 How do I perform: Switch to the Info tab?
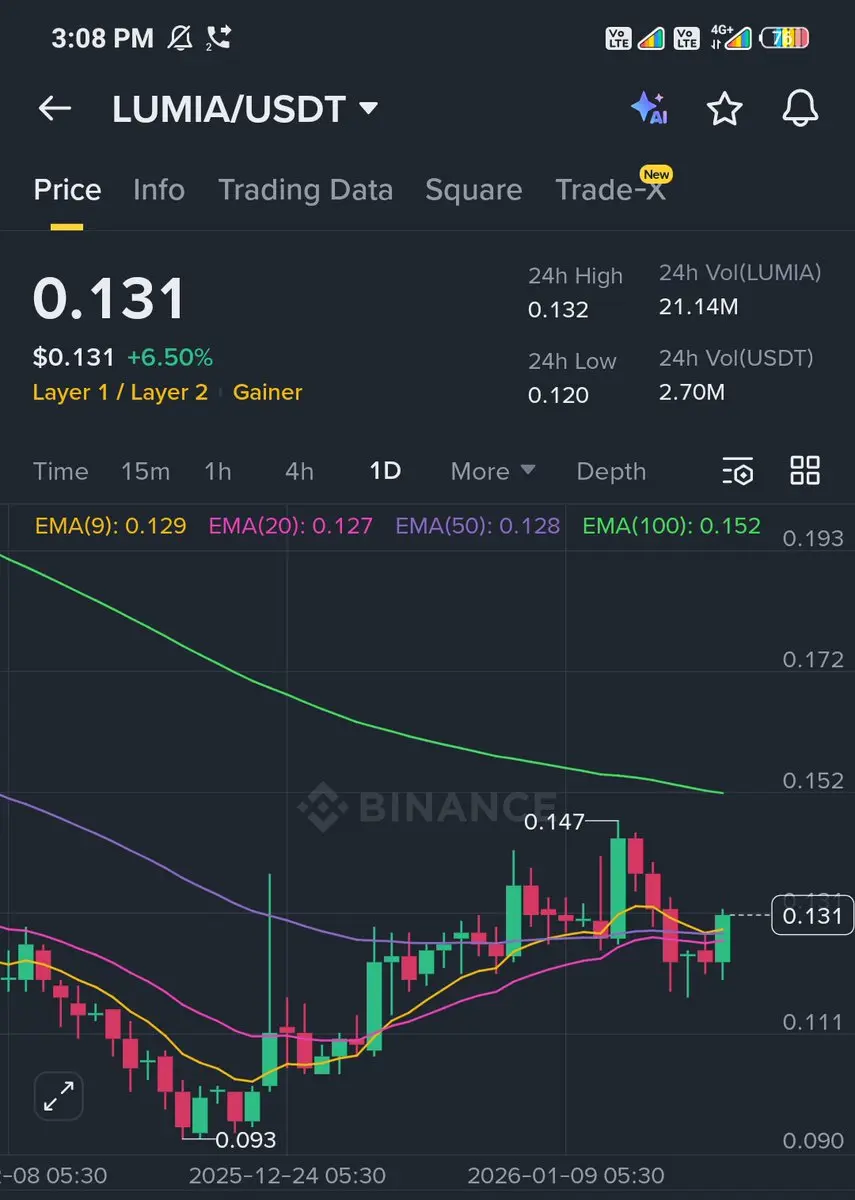tap(159, 190)
